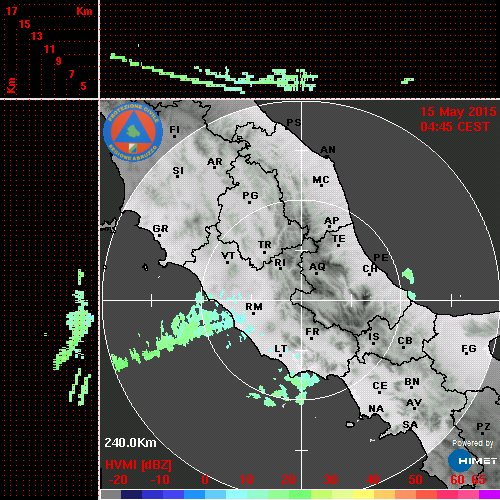
Task: Click the PG city label
Action: point(250,195)
